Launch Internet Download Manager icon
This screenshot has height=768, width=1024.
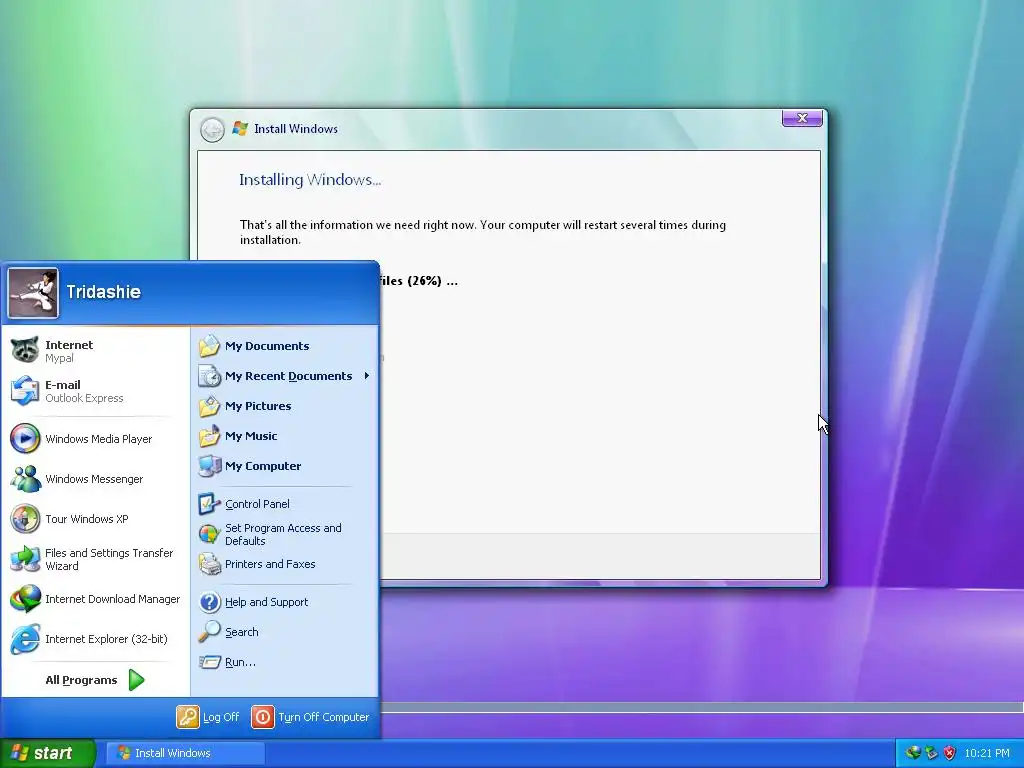pyautogui.click(x=25, y=599)
